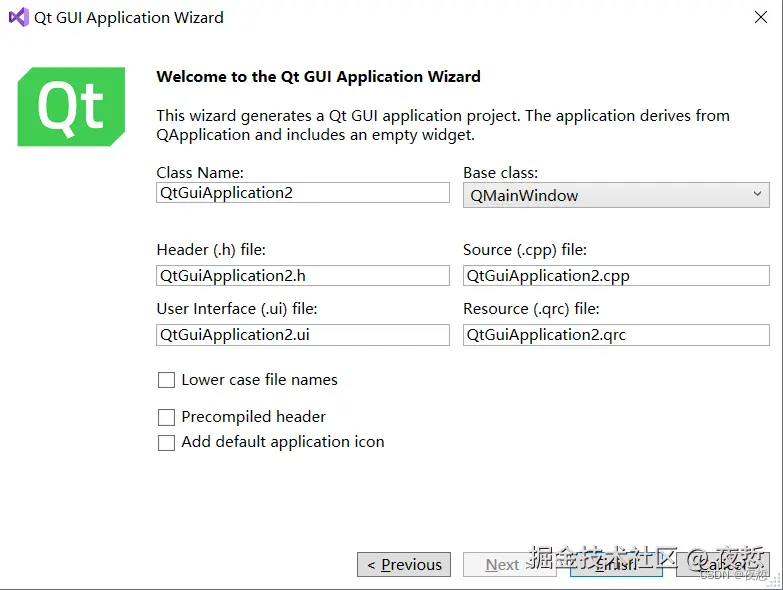Toggle Lower case file names checkbox
The height and width of the screenshot is (590, 783).
click(x=166, y=380)
